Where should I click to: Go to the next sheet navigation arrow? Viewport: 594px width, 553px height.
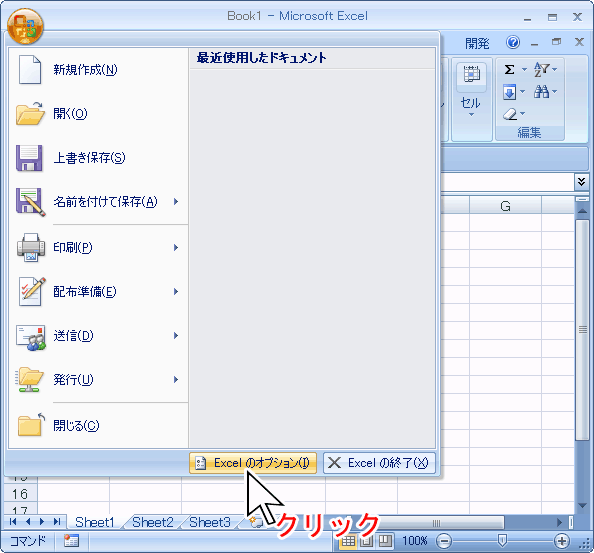coord(42,522)
